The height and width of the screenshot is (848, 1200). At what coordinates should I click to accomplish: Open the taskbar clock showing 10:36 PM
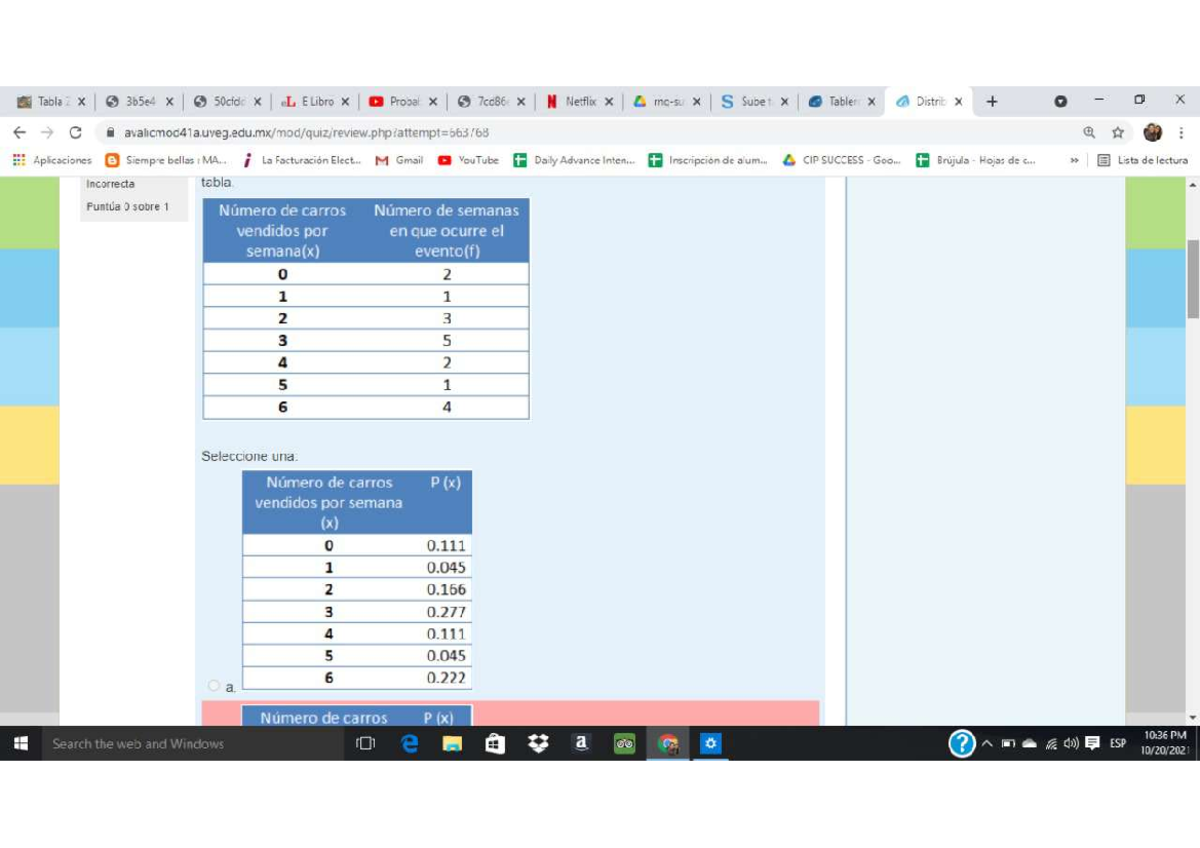pos(1164,744)
